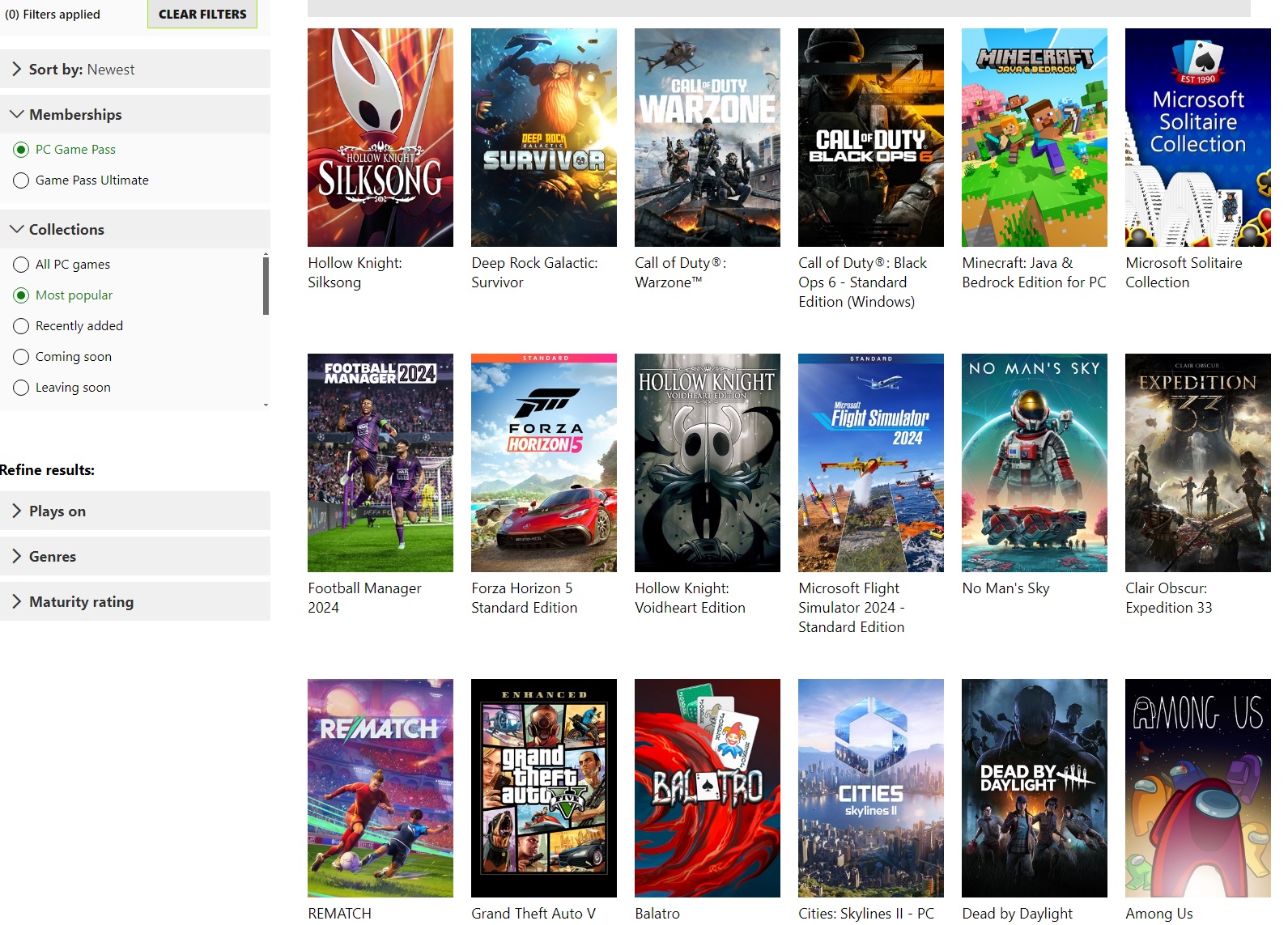
Task: Click the Clear Filters button
Action: [202, 14]
